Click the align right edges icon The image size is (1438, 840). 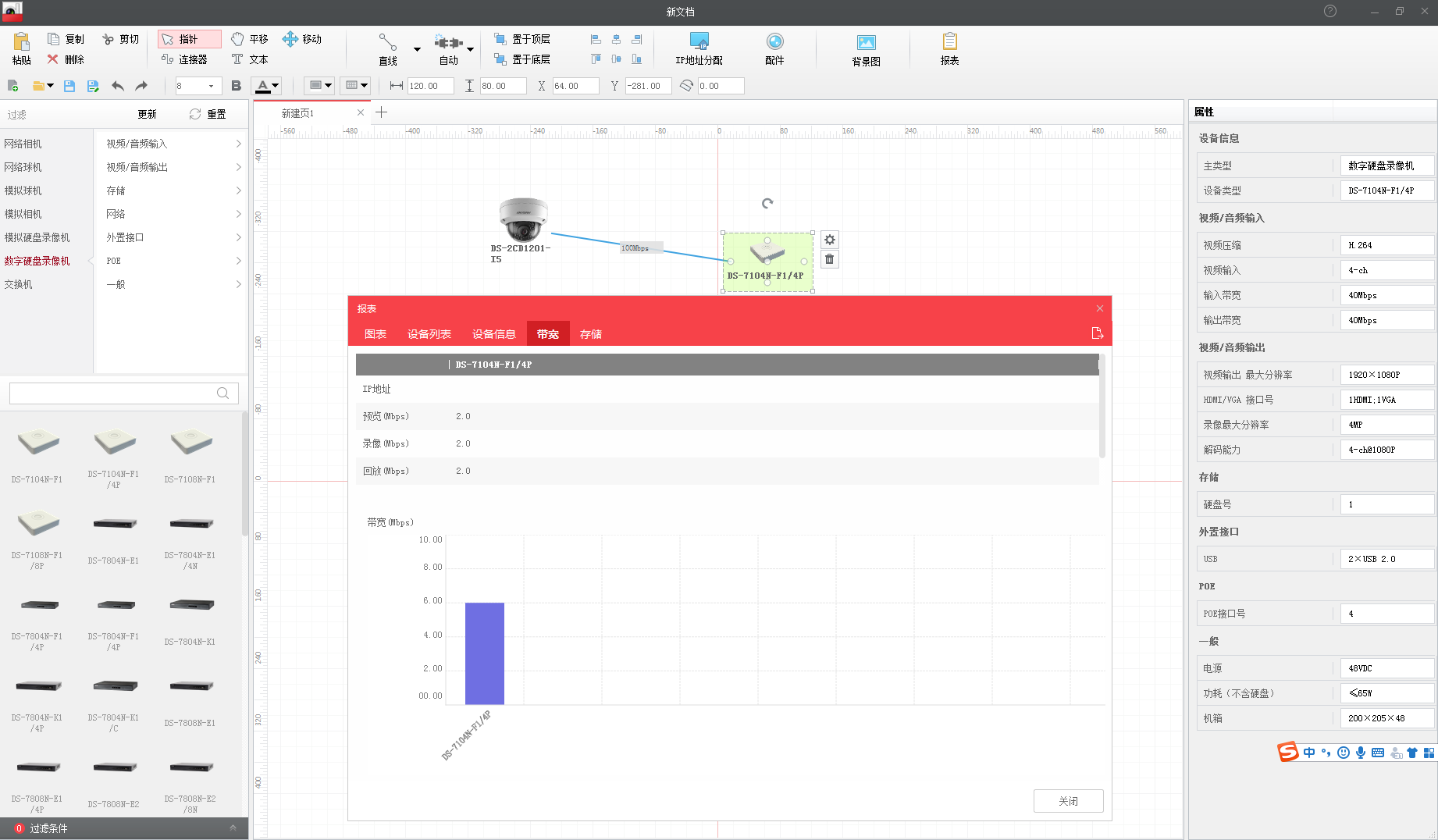click(637, 39)
